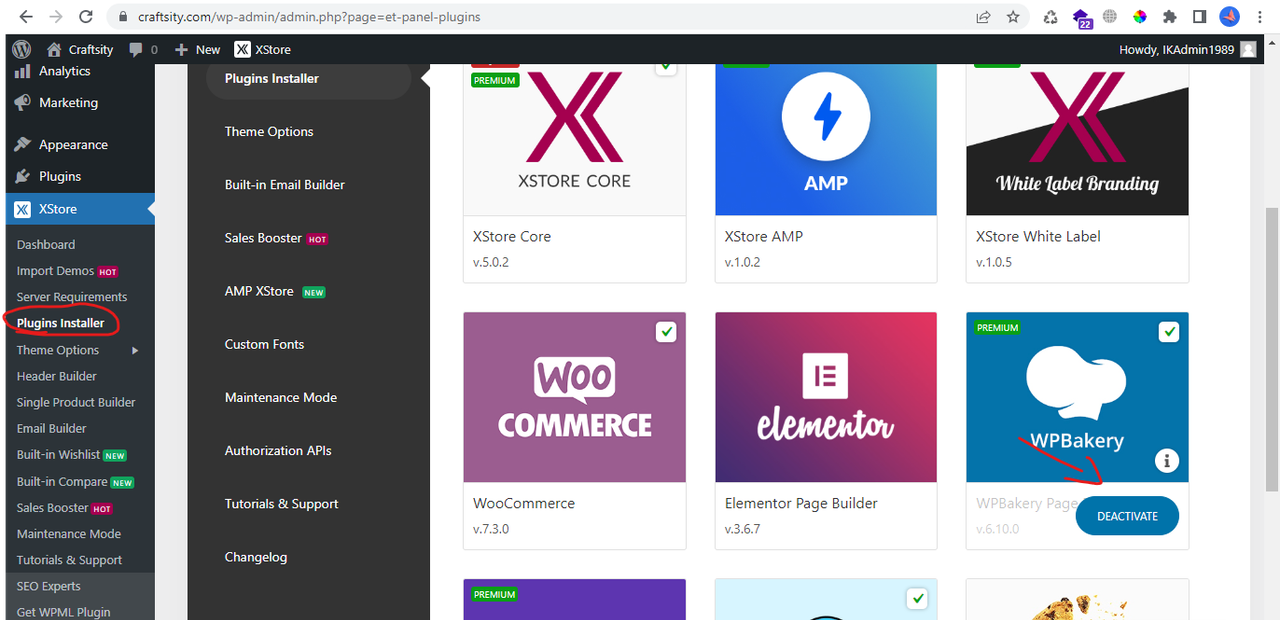The image size is (1280, 620).
Task: Open Howdy, IKAdmin1989 account menu
Action: coord(1188,49)
